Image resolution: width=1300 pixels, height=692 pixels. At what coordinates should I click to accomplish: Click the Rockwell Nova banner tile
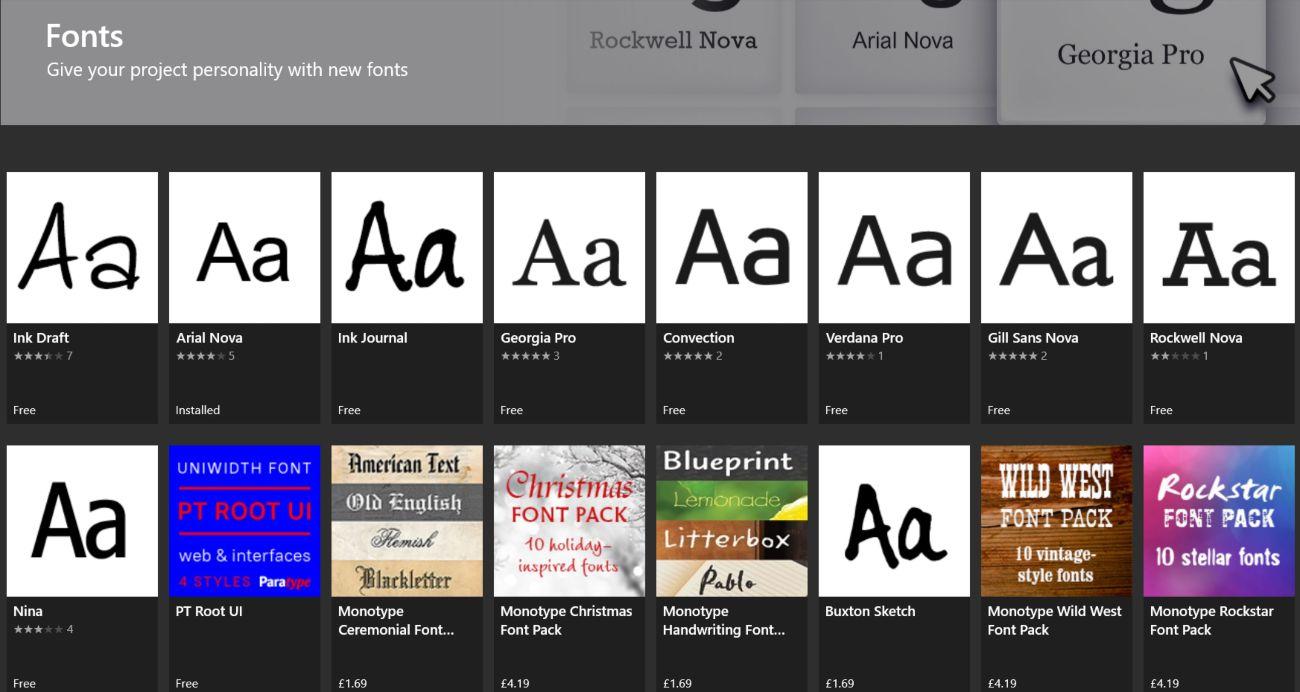(x=673, y=46)
